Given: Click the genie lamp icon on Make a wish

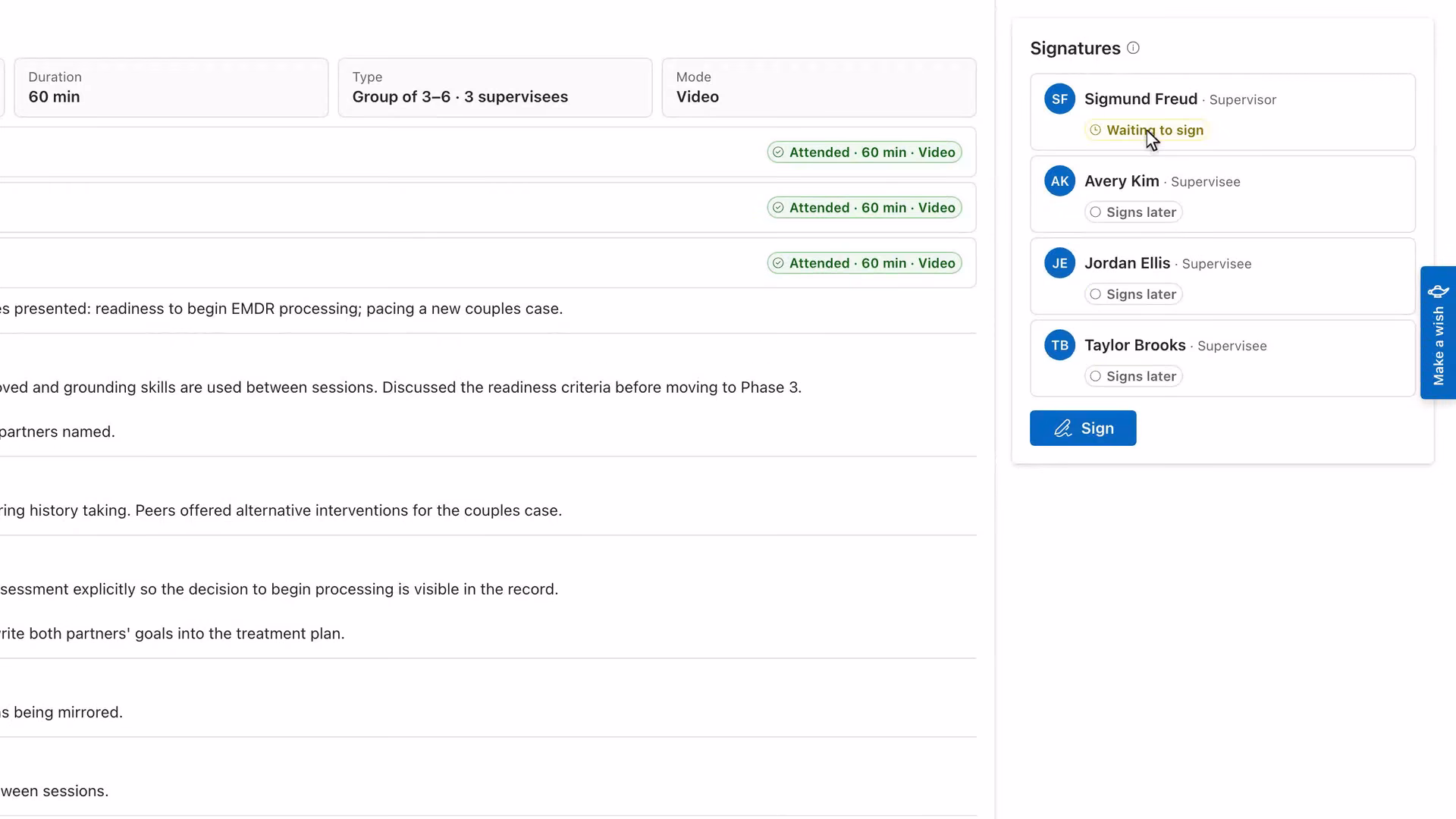Looking at the screenshot, I should click(1438, 291).
